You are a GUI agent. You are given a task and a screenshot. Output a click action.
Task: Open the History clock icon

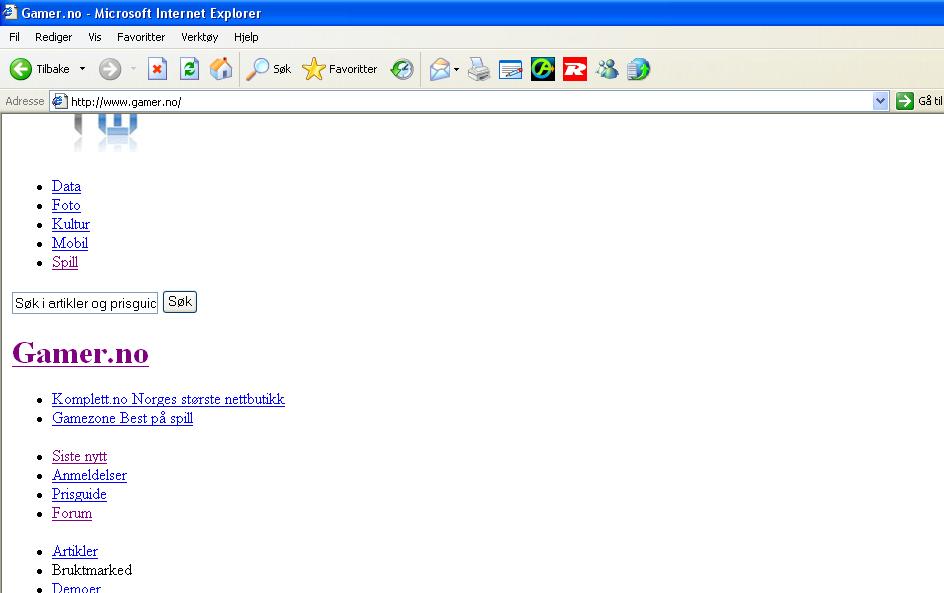click(402, 69)
